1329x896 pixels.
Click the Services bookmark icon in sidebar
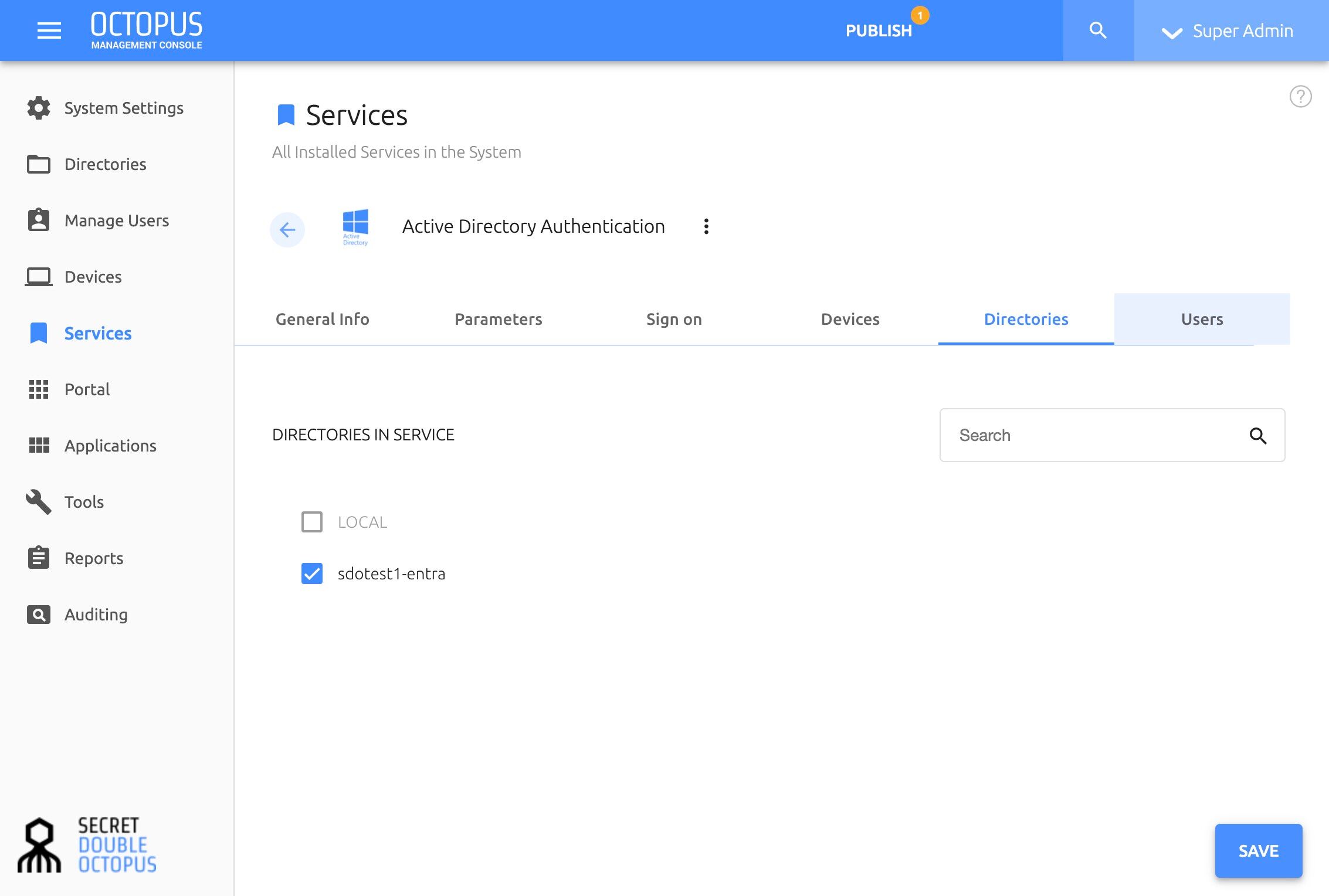(39, 333)
